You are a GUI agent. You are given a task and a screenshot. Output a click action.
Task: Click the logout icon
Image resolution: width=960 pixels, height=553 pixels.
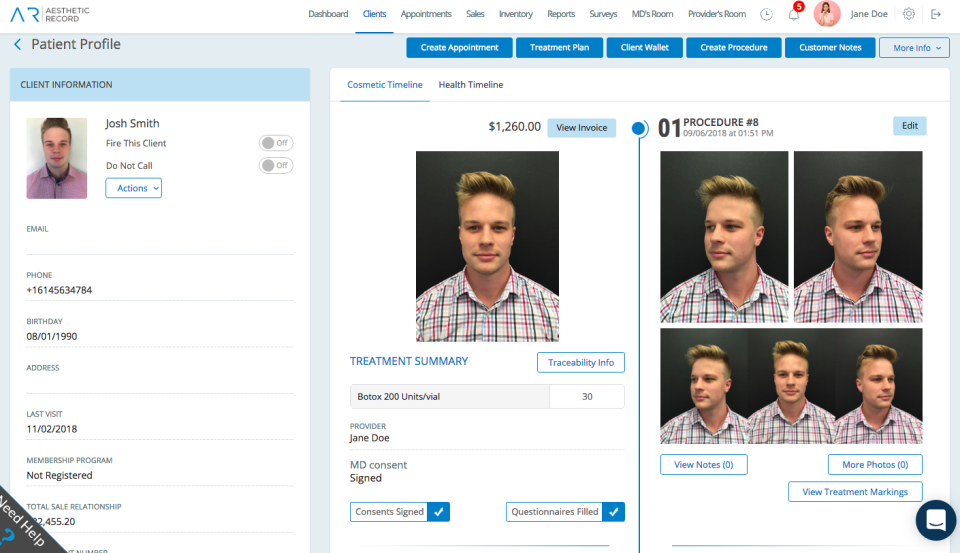(x=936, y=14)
